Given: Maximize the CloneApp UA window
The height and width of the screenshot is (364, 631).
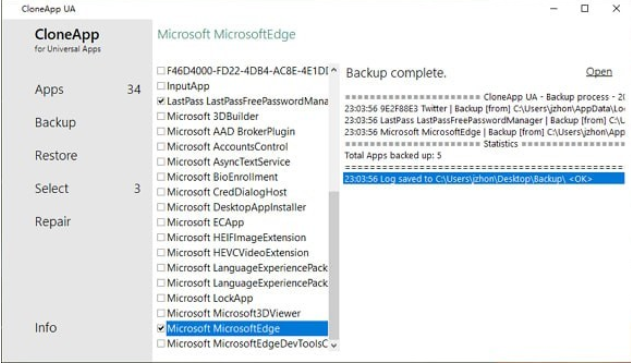Looking at the screenshot, I should [585, 8].
